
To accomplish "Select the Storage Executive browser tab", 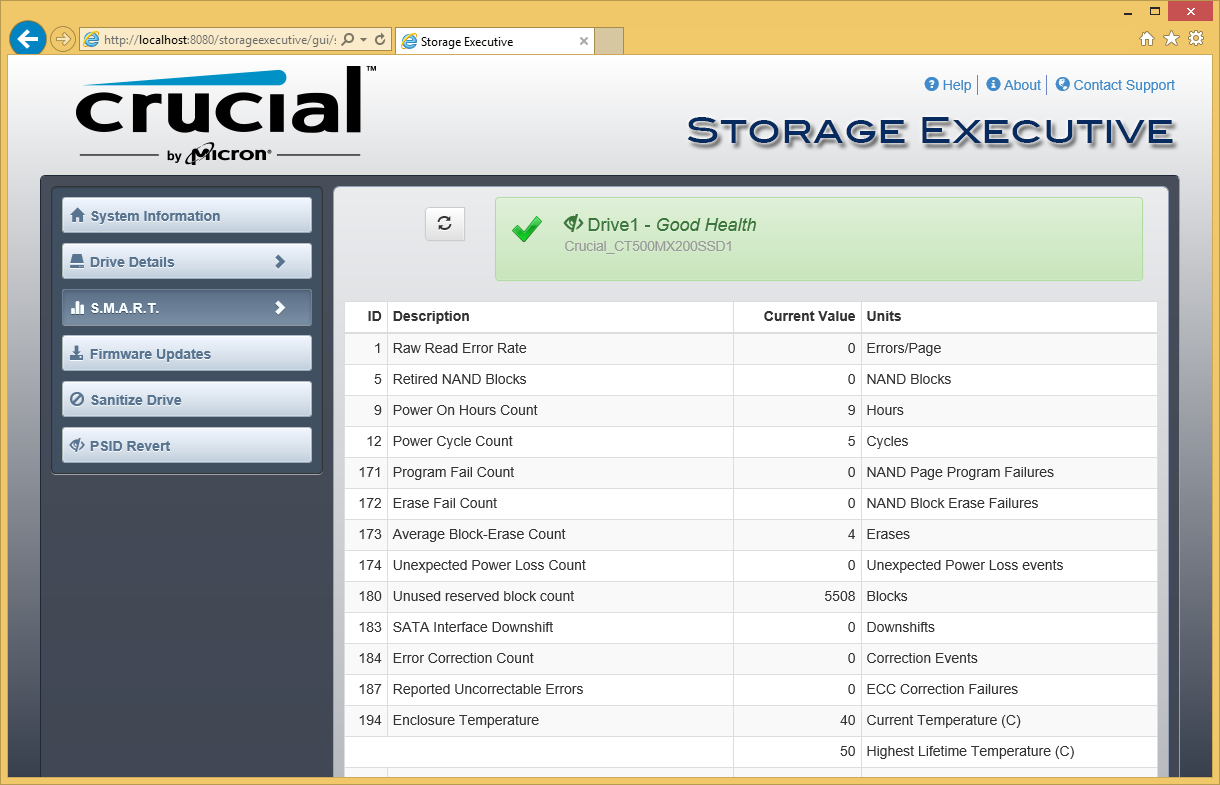I will (495, 41).
